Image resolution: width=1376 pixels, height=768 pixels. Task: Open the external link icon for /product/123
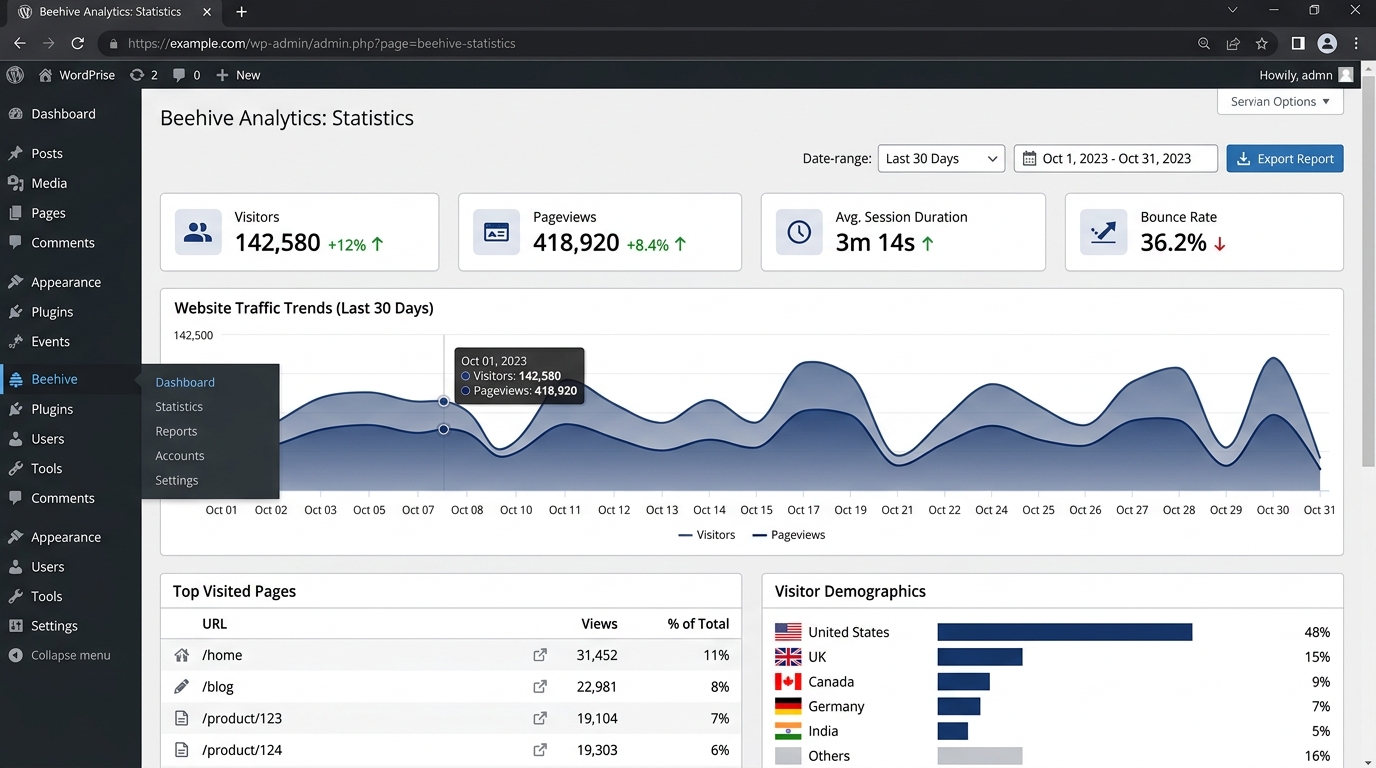(x=540, y=718)
